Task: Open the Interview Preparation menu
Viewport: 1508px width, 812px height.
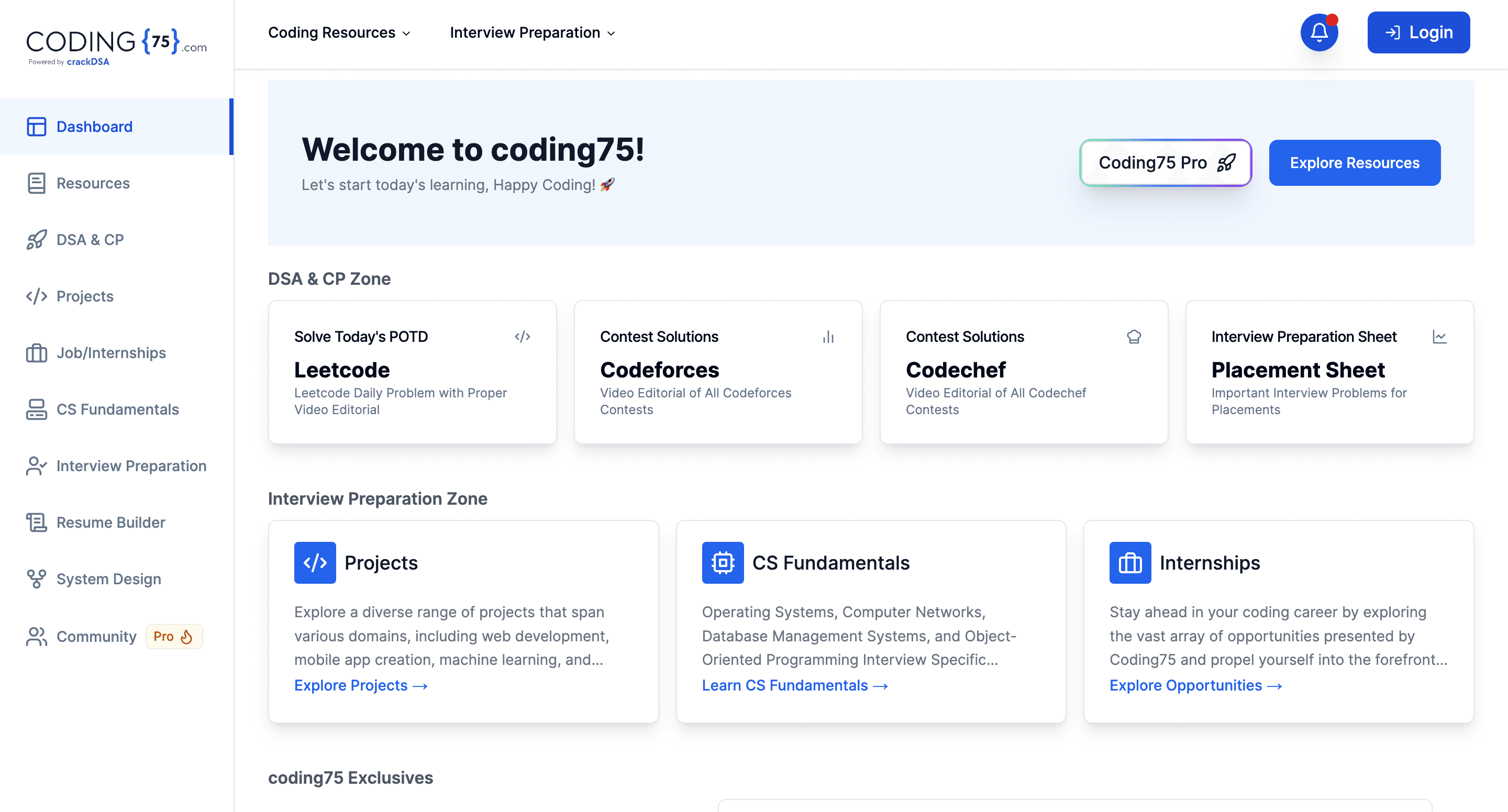Action: [531, 32]
